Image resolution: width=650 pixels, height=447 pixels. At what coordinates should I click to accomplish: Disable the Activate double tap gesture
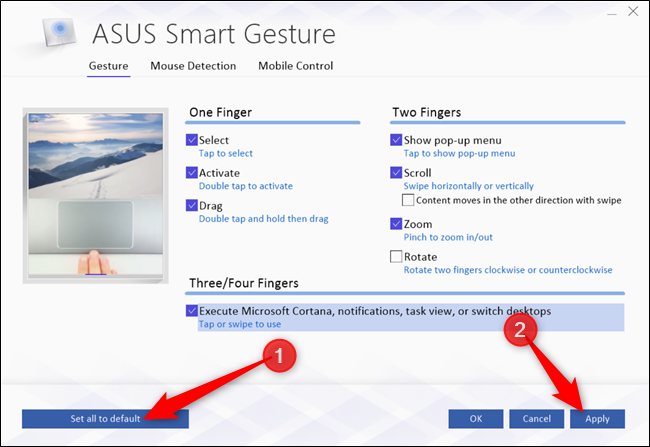pyautogui.click(x=192, y=172)
